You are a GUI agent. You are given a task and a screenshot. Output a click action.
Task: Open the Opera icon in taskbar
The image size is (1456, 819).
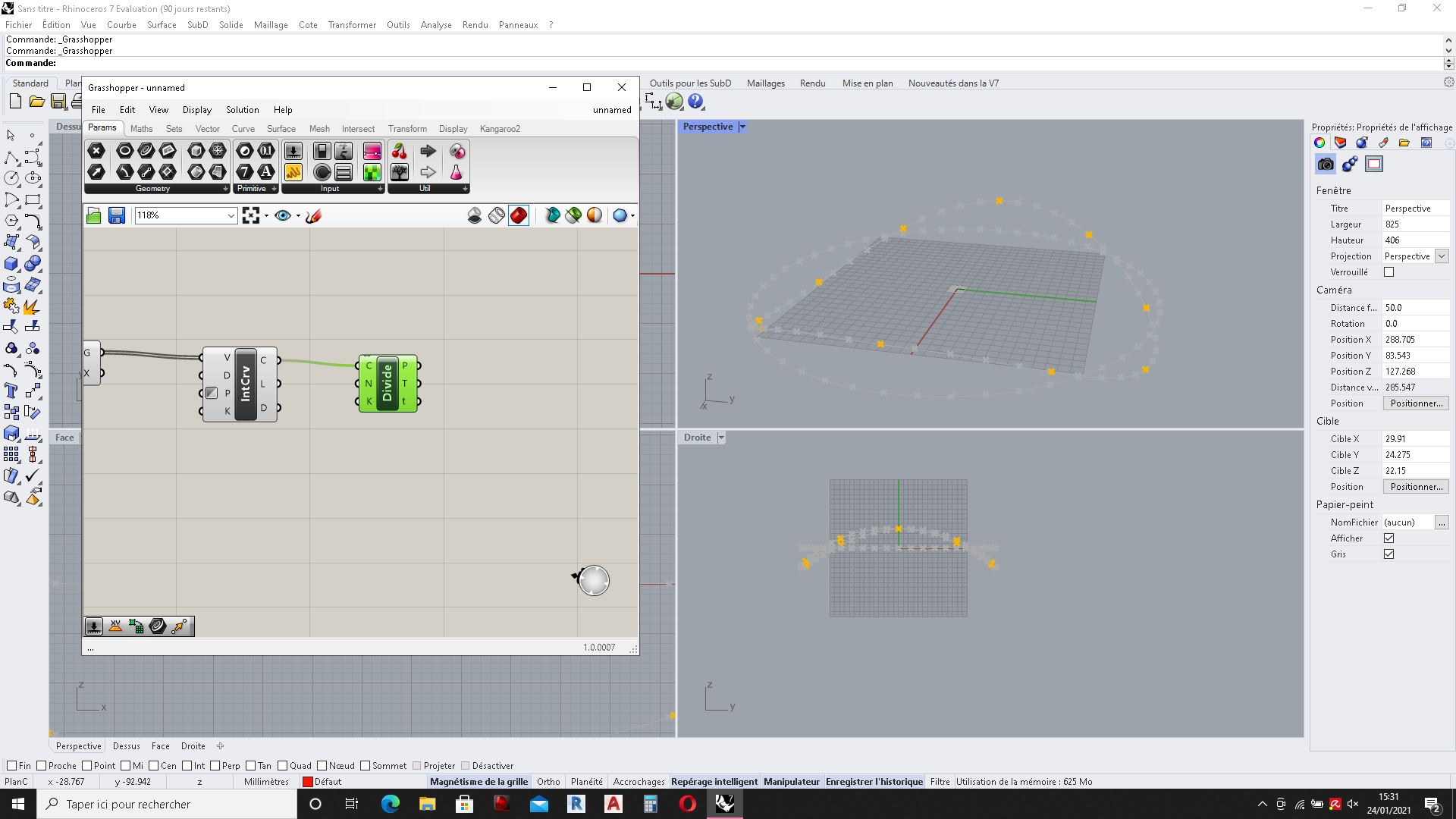pyautogui.click(x=688, y=804)
